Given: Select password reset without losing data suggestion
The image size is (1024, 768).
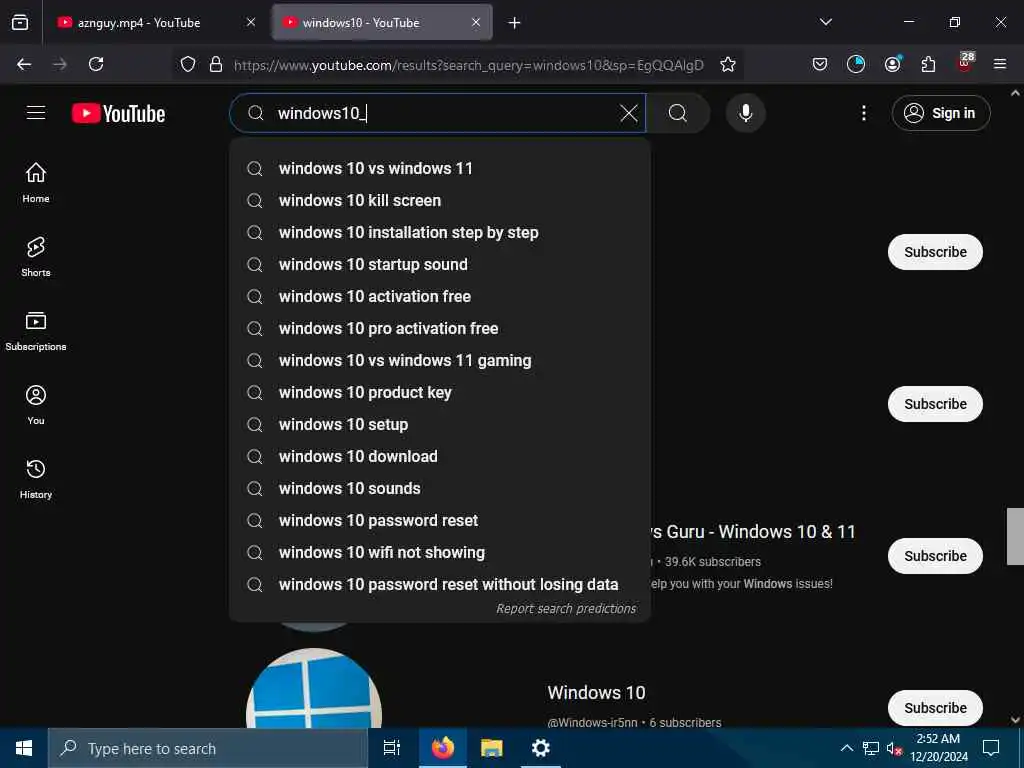Looking at the screenshot, I should click(440, 584).
